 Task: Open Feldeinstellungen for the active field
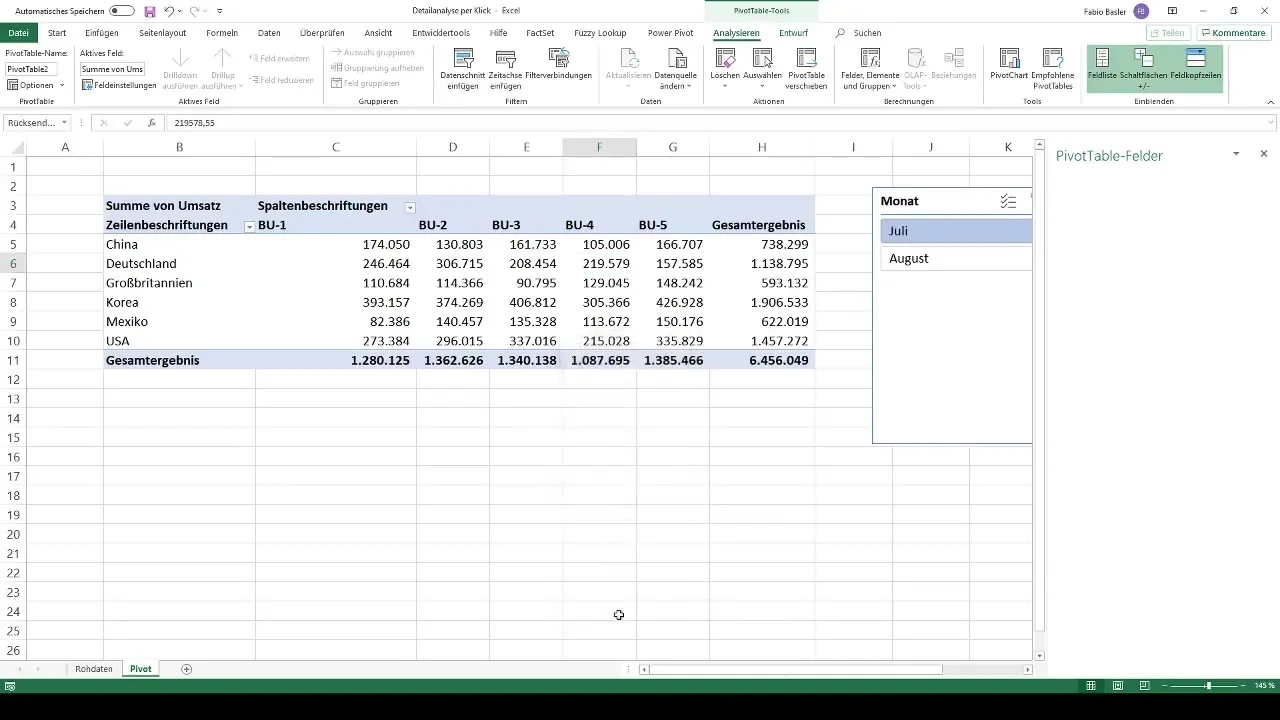pyautogui.click(x=119, y=85)
